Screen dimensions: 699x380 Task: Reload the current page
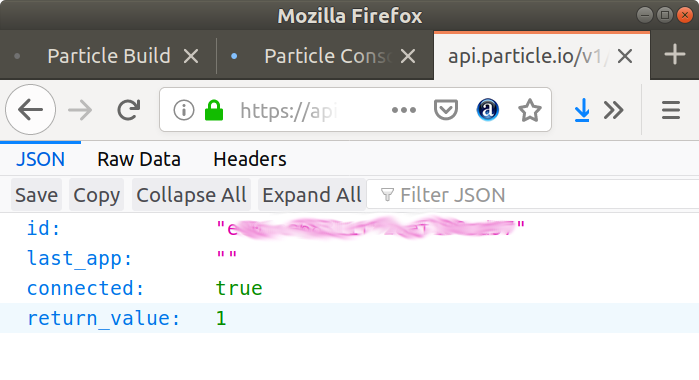tap(128, 110)
